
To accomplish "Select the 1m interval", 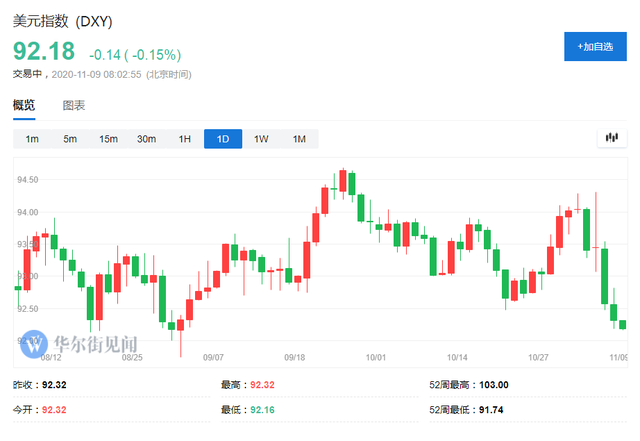I will pos(32,139).
